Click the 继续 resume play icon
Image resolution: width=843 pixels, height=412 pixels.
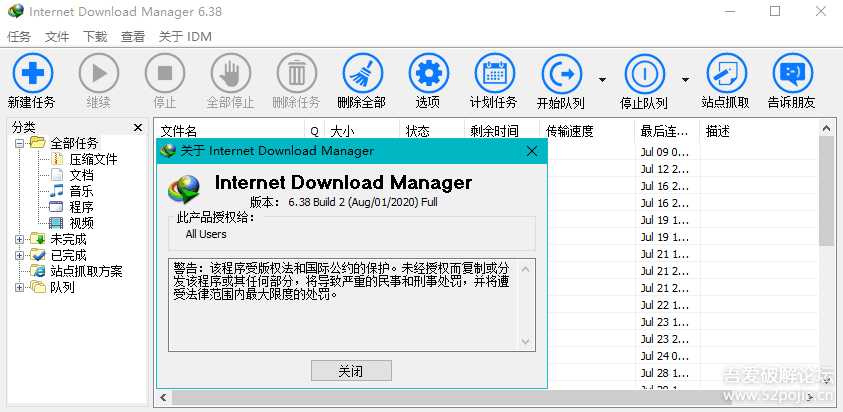point(98,73)
